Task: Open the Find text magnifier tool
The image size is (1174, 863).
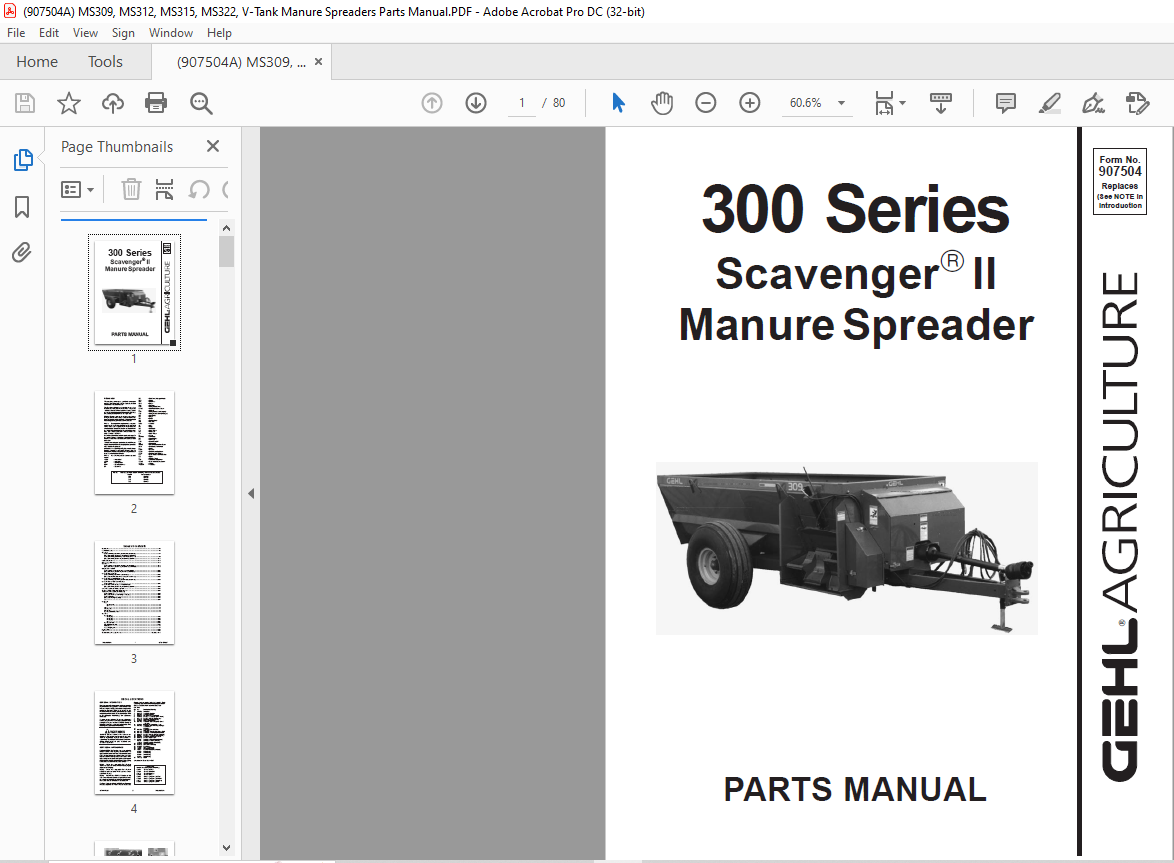Action: pyautogui.click(x=201, y=103)
